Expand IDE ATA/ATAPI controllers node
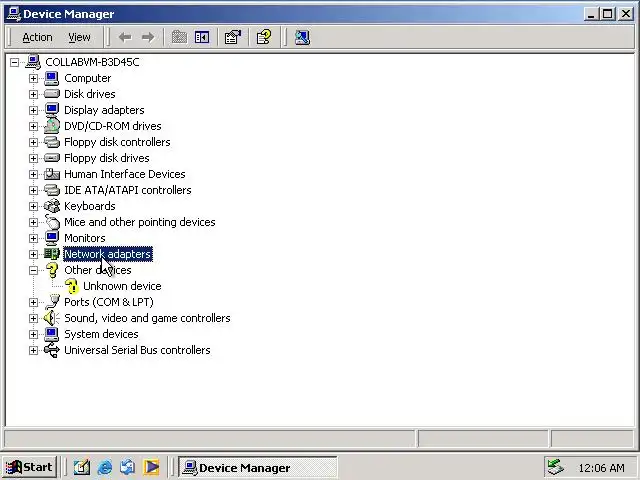Viewport: 640px width, 480px height. 33,190
